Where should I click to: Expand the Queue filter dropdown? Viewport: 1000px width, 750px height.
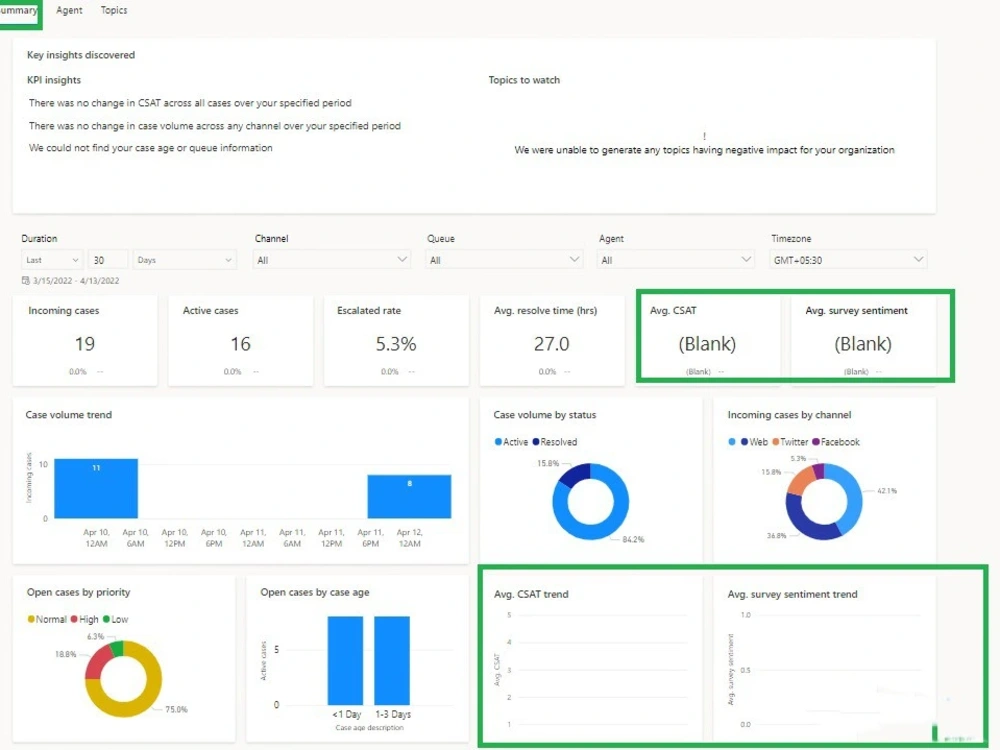504,260
